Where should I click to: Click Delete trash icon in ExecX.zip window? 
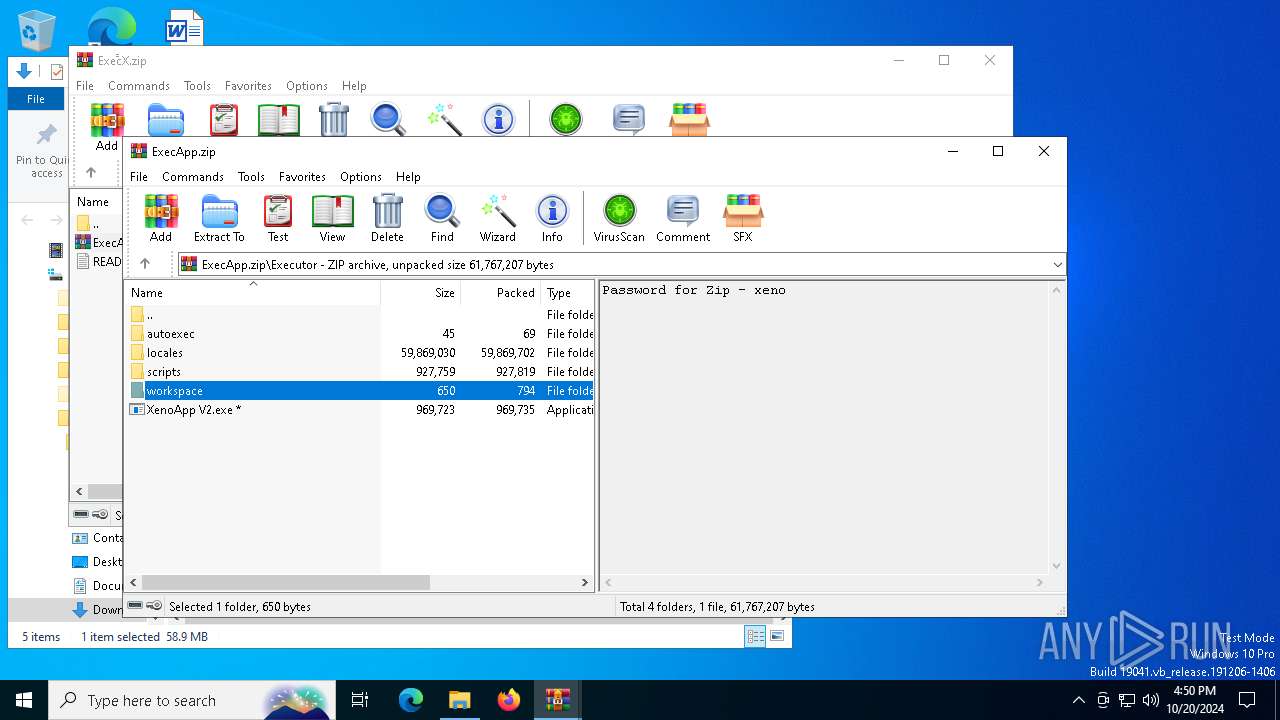(334, 120)
